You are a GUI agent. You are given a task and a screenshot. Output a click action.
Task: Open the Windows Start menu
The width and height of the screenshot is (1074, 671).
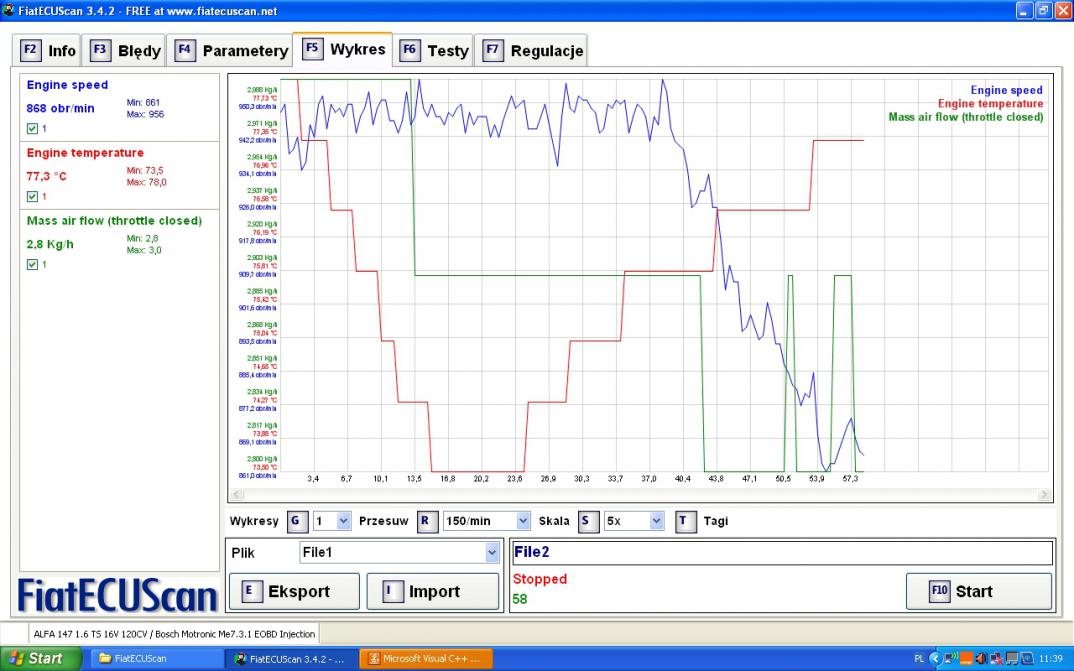[38, 659]
